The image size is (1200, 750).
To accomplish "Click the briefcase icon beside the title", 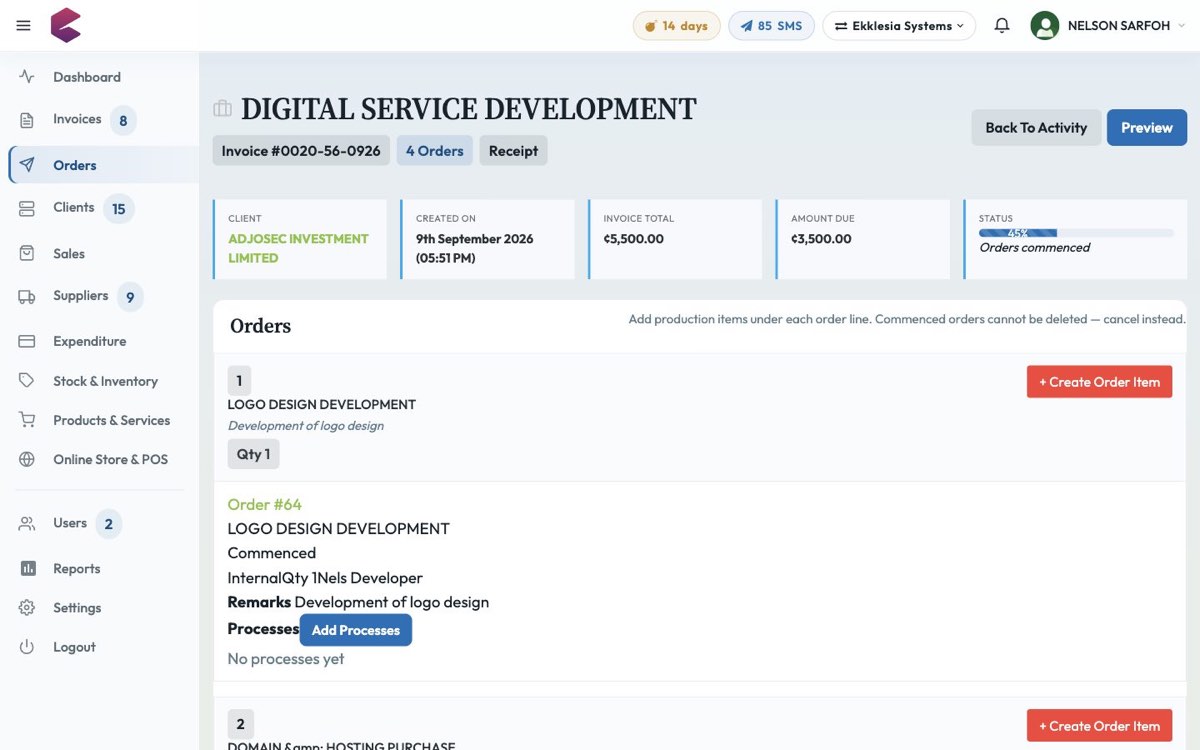I will coord(222,109).
